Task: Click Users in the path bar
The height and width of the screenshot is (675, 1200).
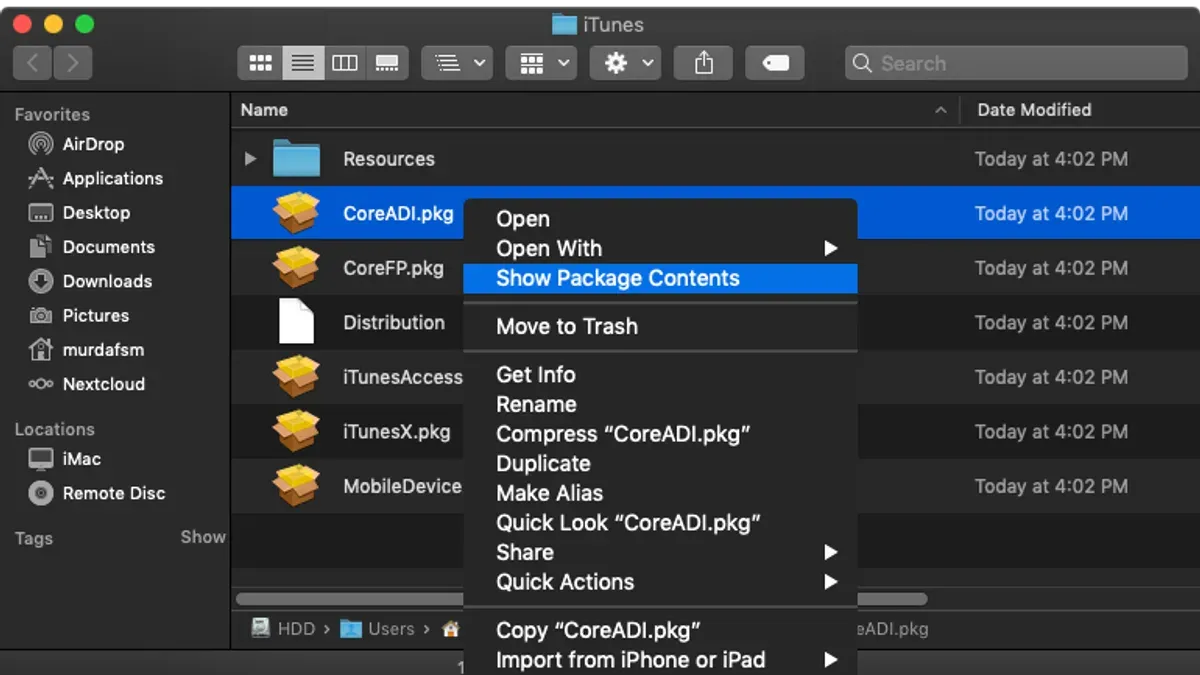Action: tap(377, 629)
